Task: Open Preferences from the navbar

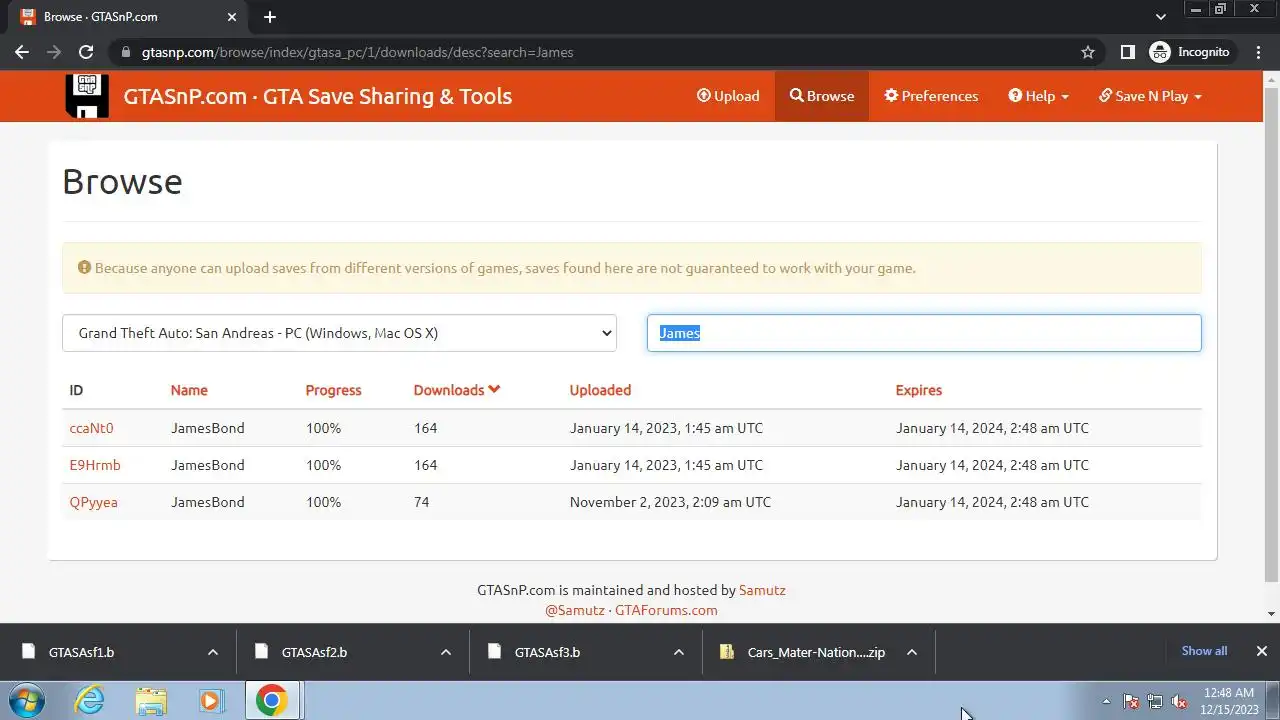Action: click(x=931, y=96)
